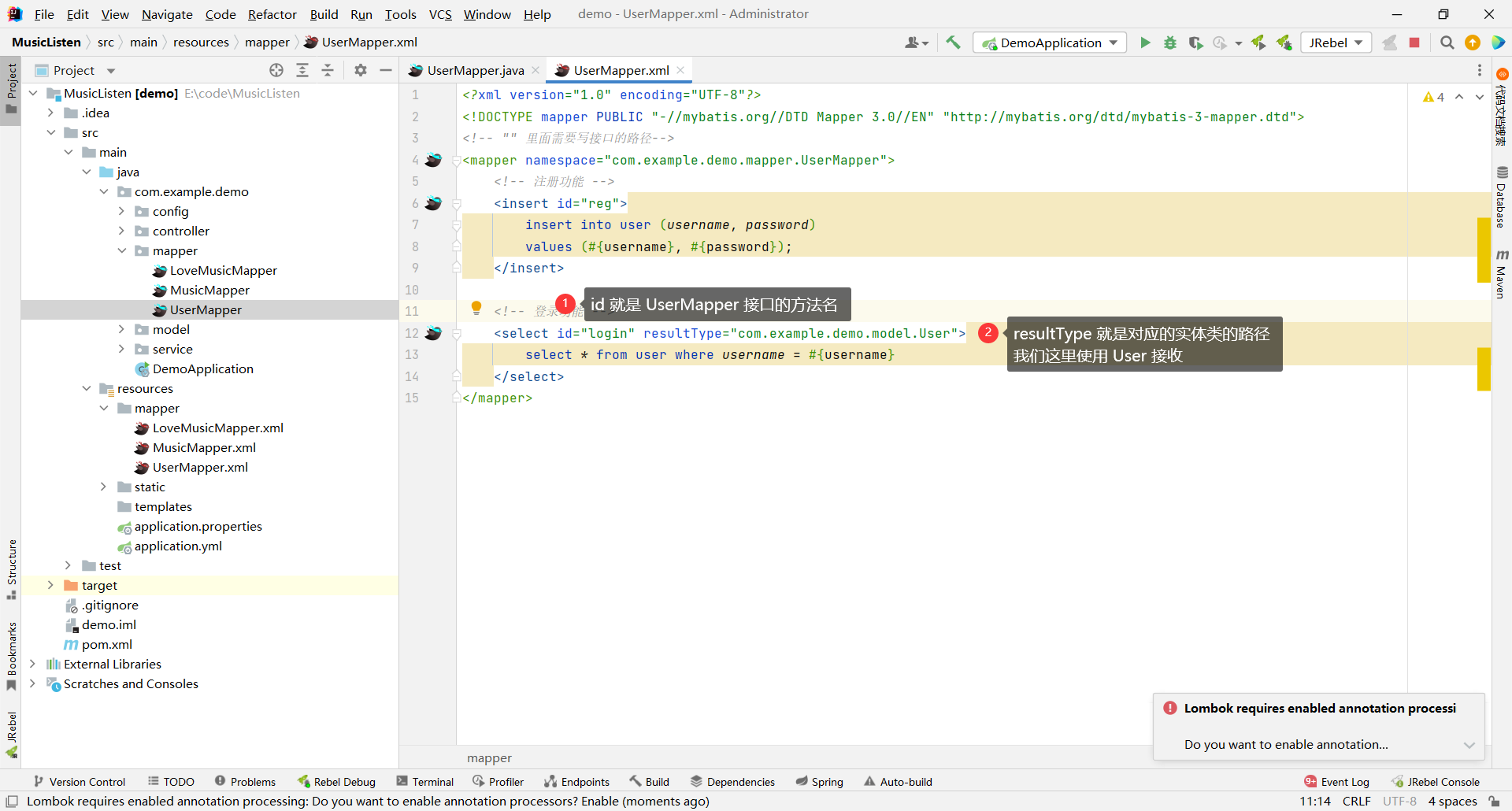Open the DemoApplication run configuration dropdown

coord(1050,43)
